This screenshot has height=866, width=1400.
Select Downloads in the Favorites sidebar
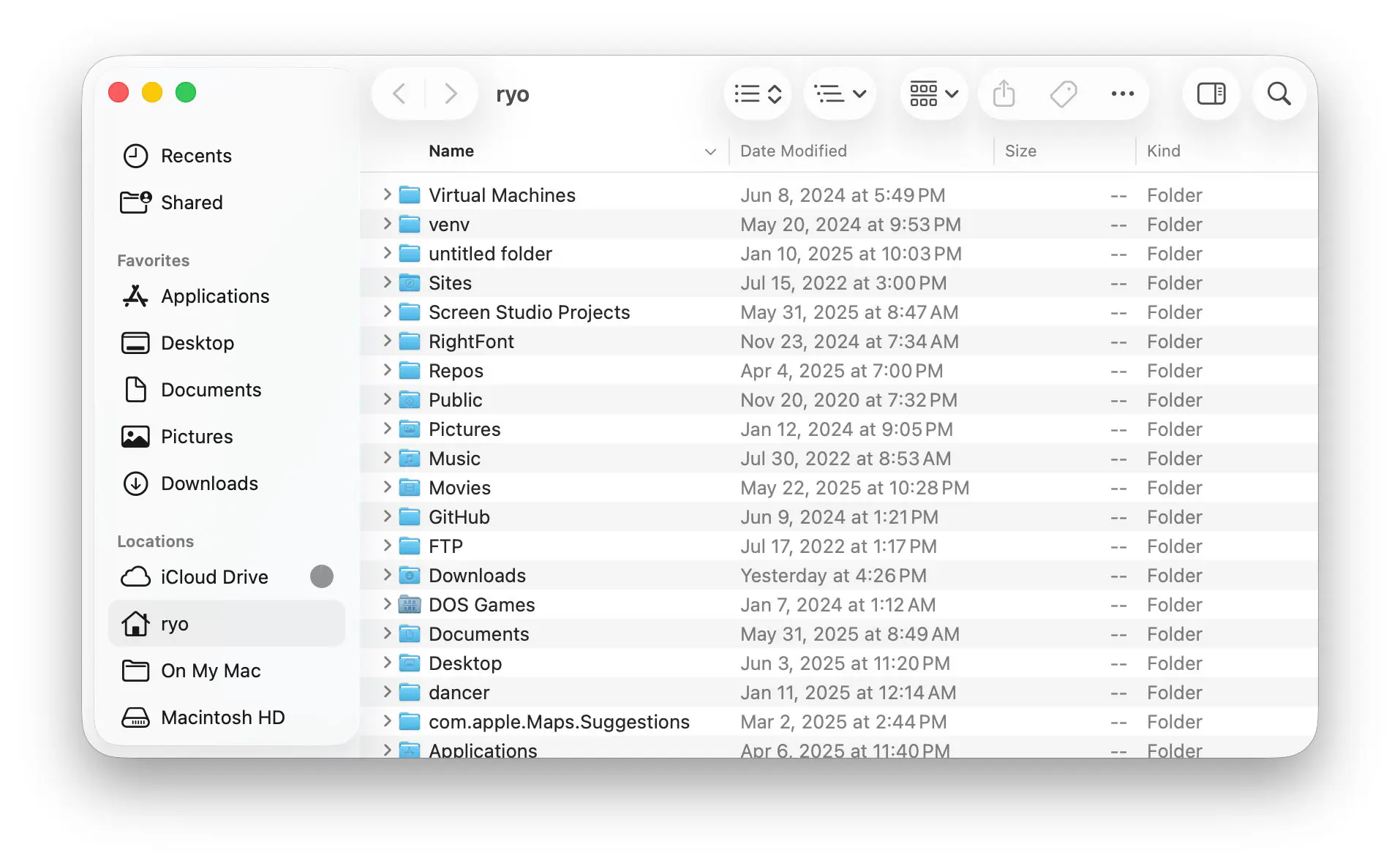point(208,483)
